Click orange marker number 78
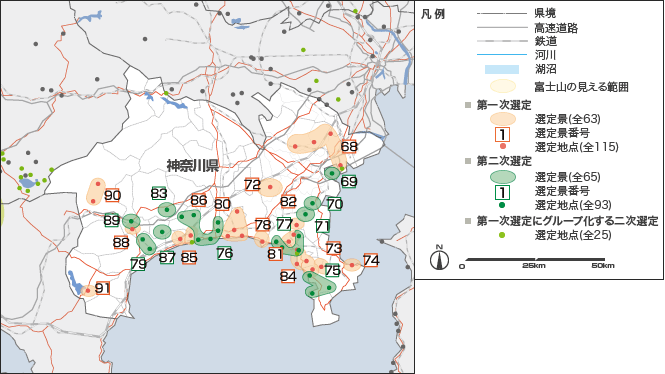Image resolution: width=665 pixels, height=374 pixels. pos(263,224)
